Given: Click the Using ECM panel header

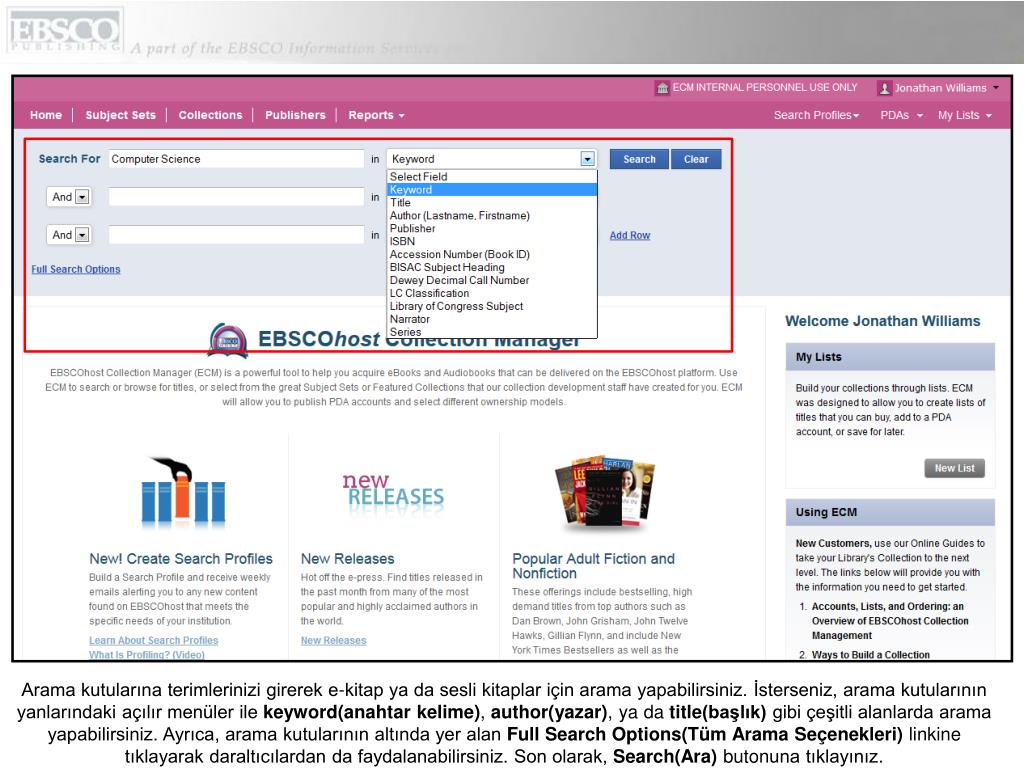Looking at the screenshot, I should tap(890, 513).
